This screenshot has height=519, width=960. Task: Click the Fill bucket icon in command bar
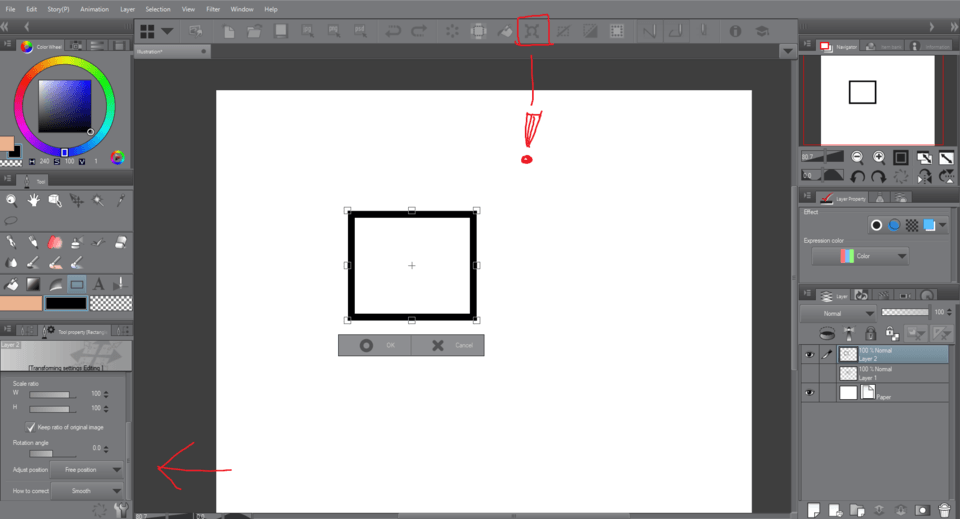[x=505, y=31]
